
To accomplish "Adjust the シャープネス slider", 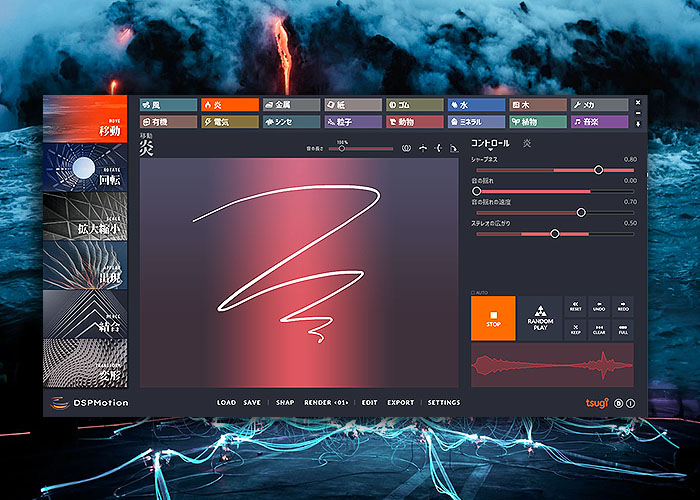I will click(598, 170).
